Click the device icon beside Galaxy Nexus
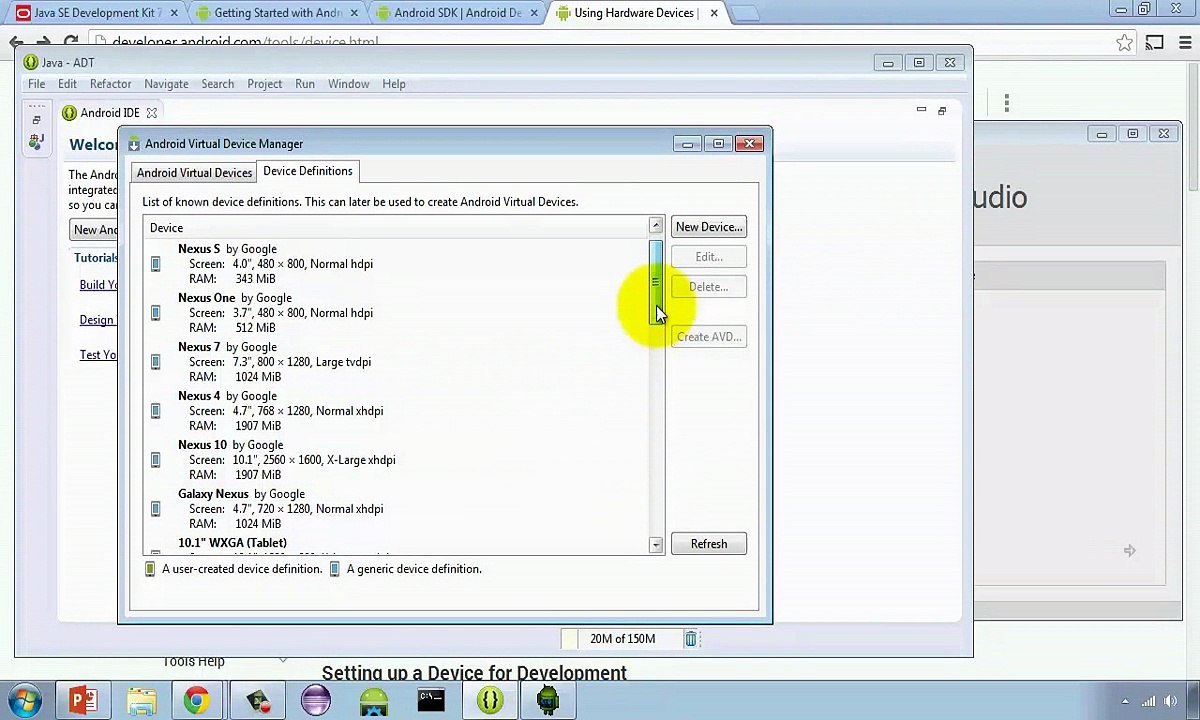The image size is (1200, 720). 155,509
